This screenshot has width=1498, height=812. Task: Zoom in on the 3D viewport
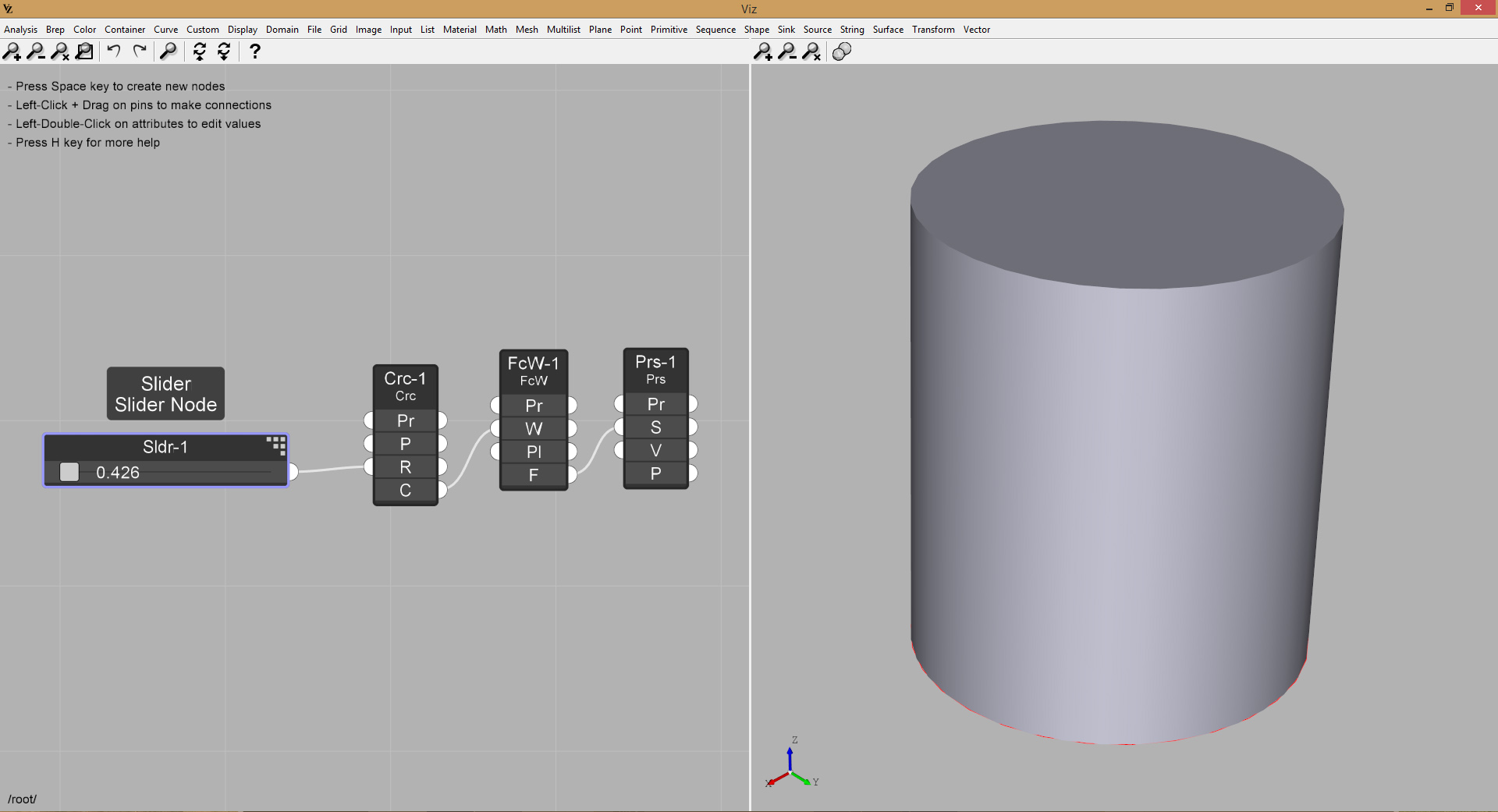pyautogui.click(x=763, y=51)
